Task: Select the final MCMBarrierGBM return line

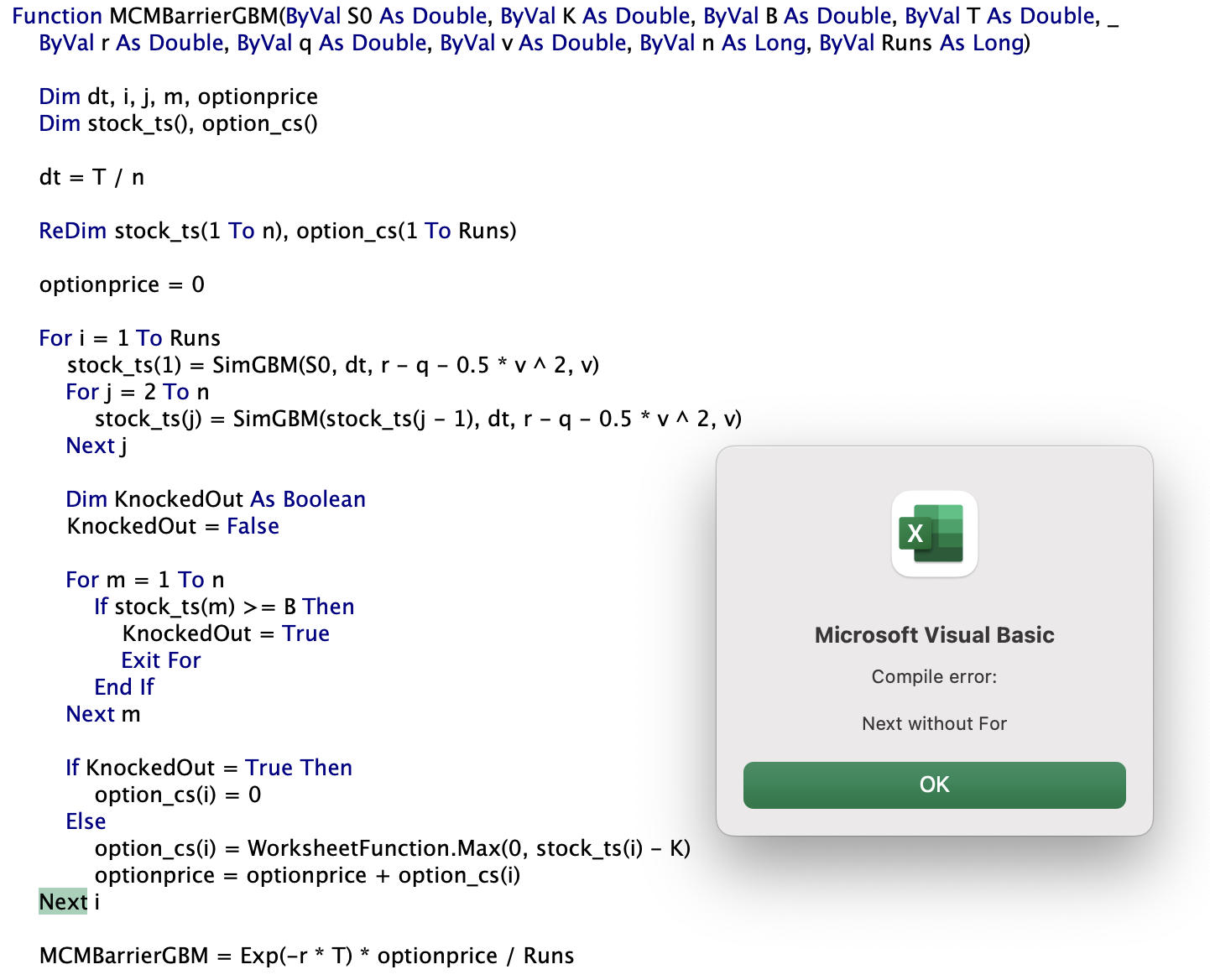Action: 306,956
